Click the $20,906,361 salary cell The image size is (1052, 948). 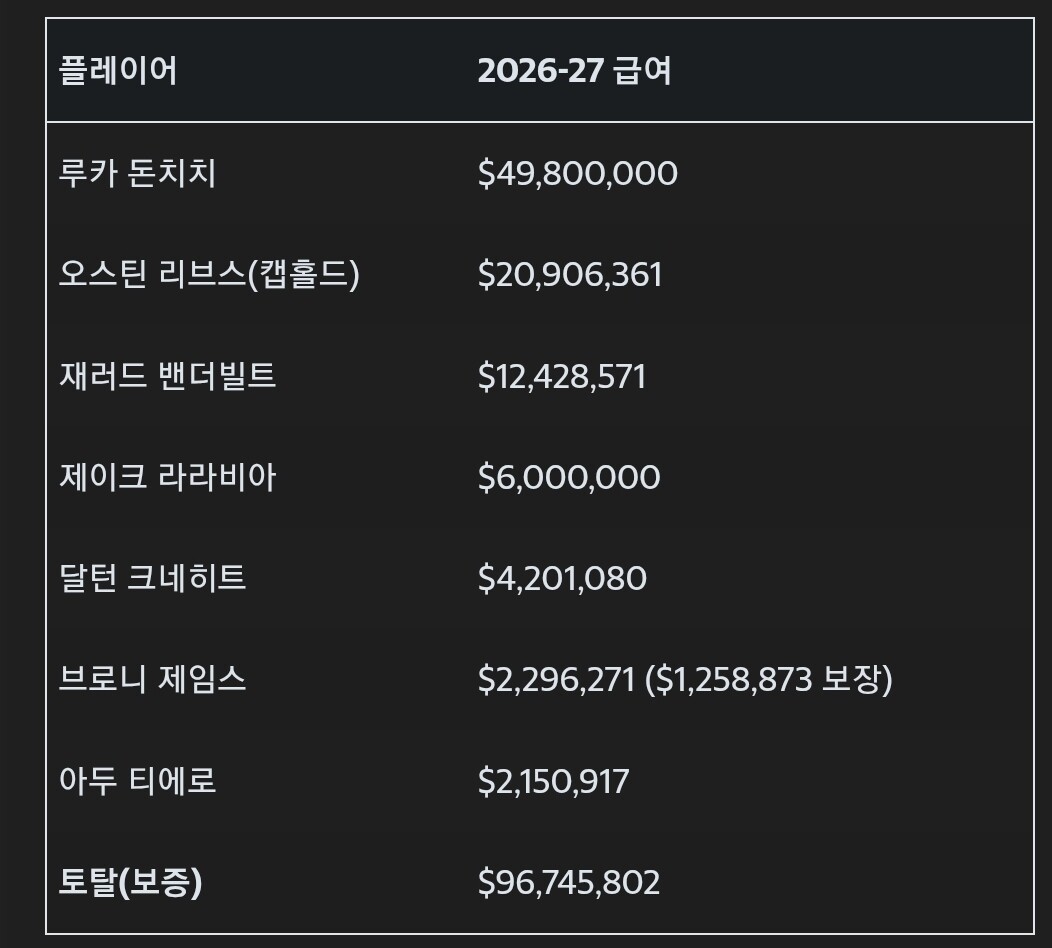[x=570, y=274]
